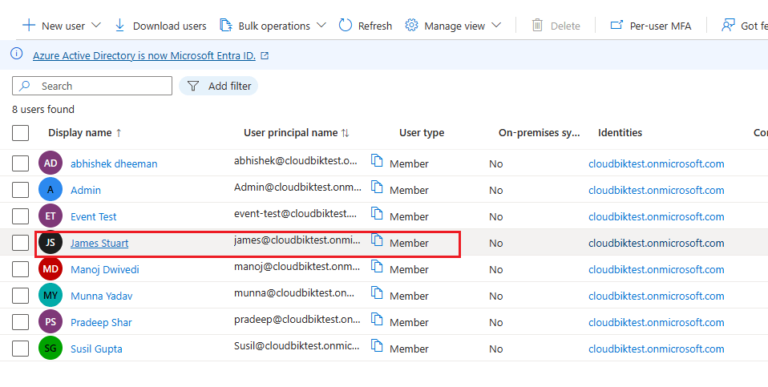Click the PS avatar for Pradeep Shar
The image size is (768, 387).
point(50,322)
